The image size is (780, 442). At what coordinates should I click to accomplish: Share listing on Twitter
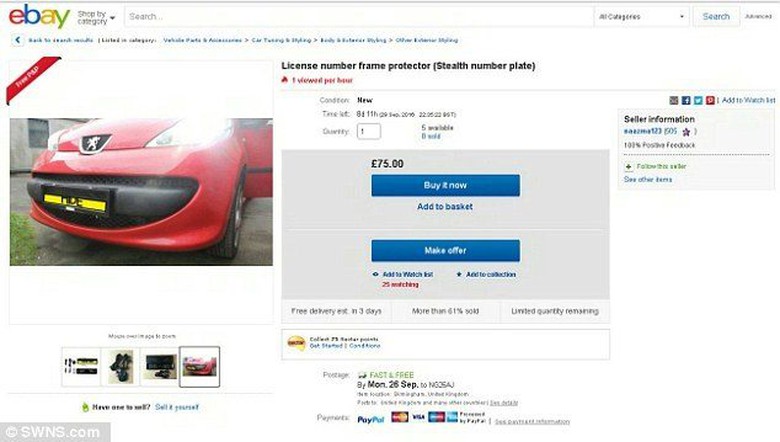698,100
